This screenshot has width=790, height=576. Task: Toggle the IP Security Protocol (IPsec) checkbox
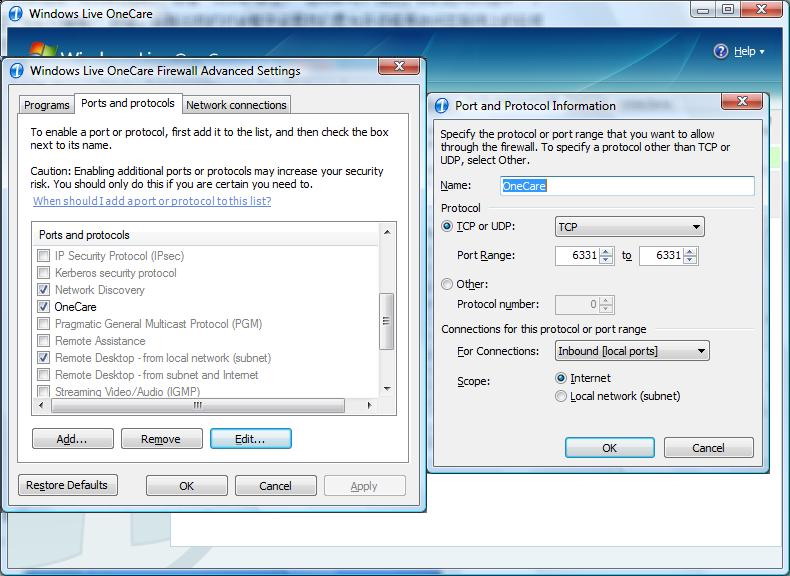pos(44,255)
